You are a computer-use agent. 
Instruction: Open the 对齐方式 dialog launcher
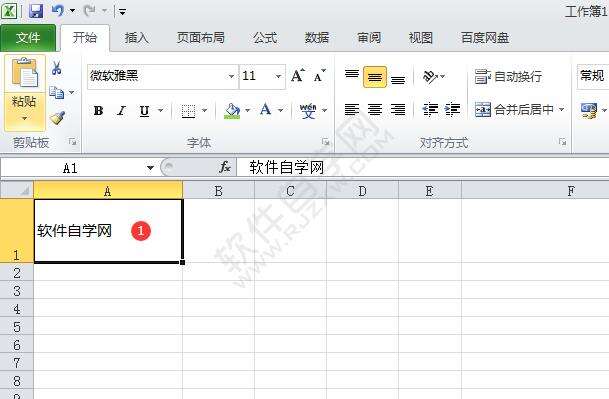tap(562, 142)
